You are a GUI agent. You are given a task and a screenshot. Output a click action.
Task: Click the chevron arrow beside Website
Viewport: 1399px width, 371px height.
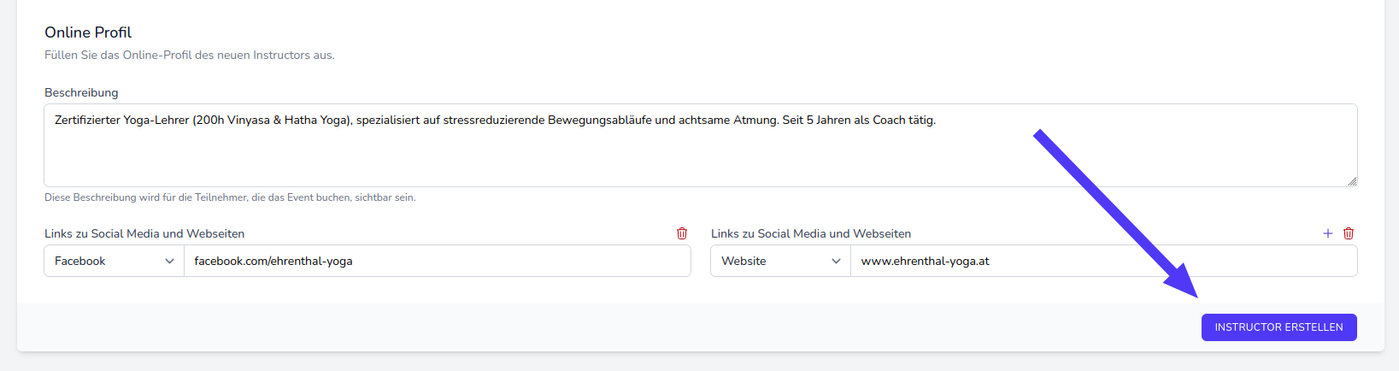click(835, 261)
